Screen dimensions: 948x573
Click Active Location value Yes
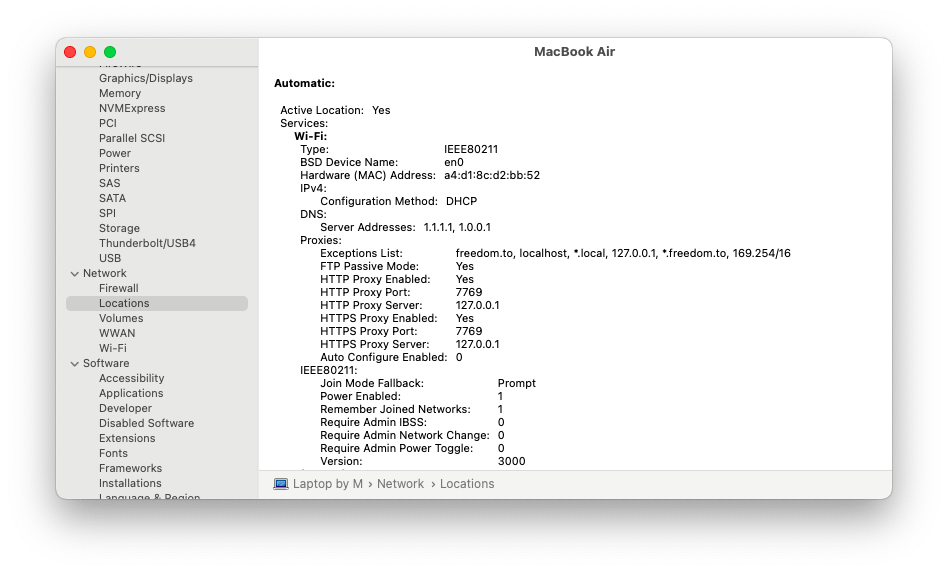[x=381, y=110]
